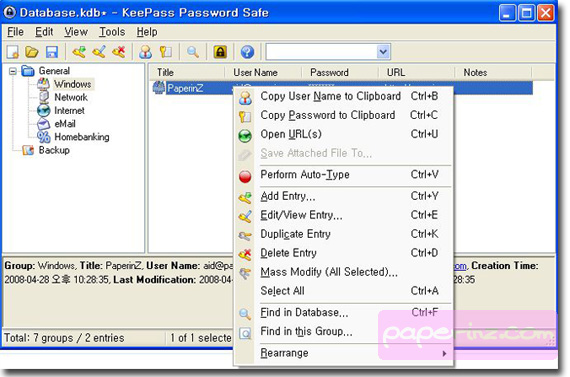Viewport: 570px width, 377px height.
Task: Open the View menu
Action: (x=76, y=32)
